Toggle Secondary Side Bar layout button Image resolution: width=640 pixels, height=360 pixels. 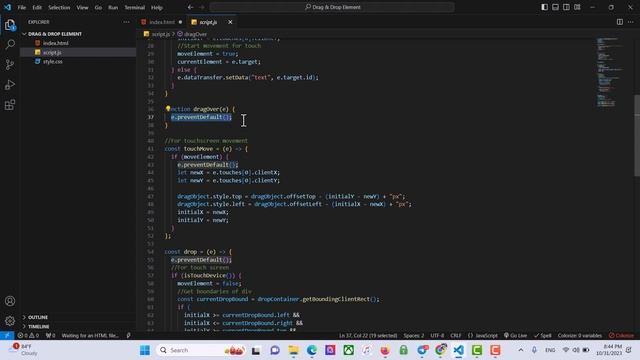click(566, 7)
